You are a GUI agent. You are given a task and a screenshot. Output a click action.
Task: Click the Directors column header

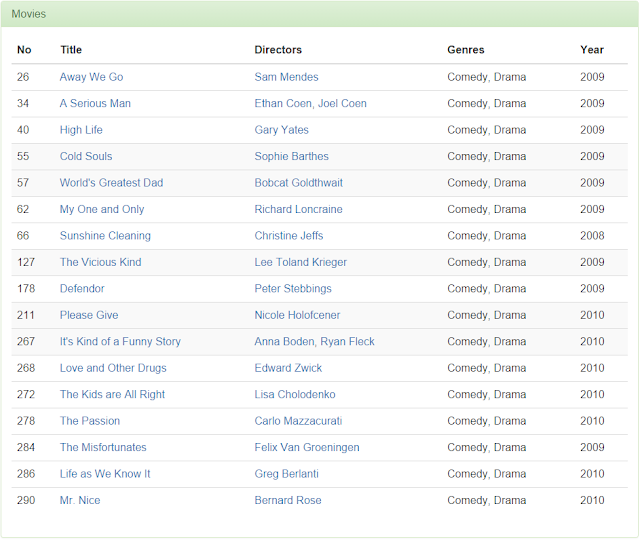click(278, 50)
